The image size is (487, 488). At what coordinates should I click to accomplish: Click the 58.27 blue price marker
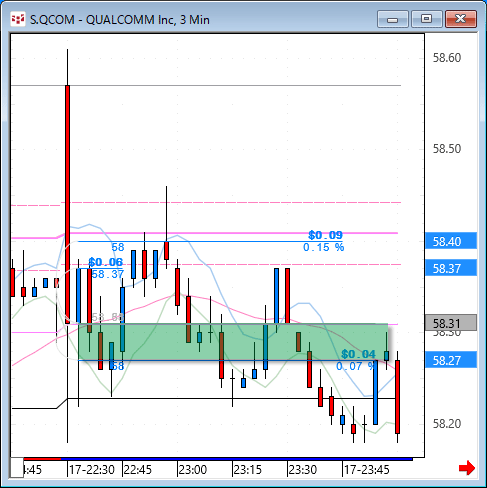click(451, 360)
